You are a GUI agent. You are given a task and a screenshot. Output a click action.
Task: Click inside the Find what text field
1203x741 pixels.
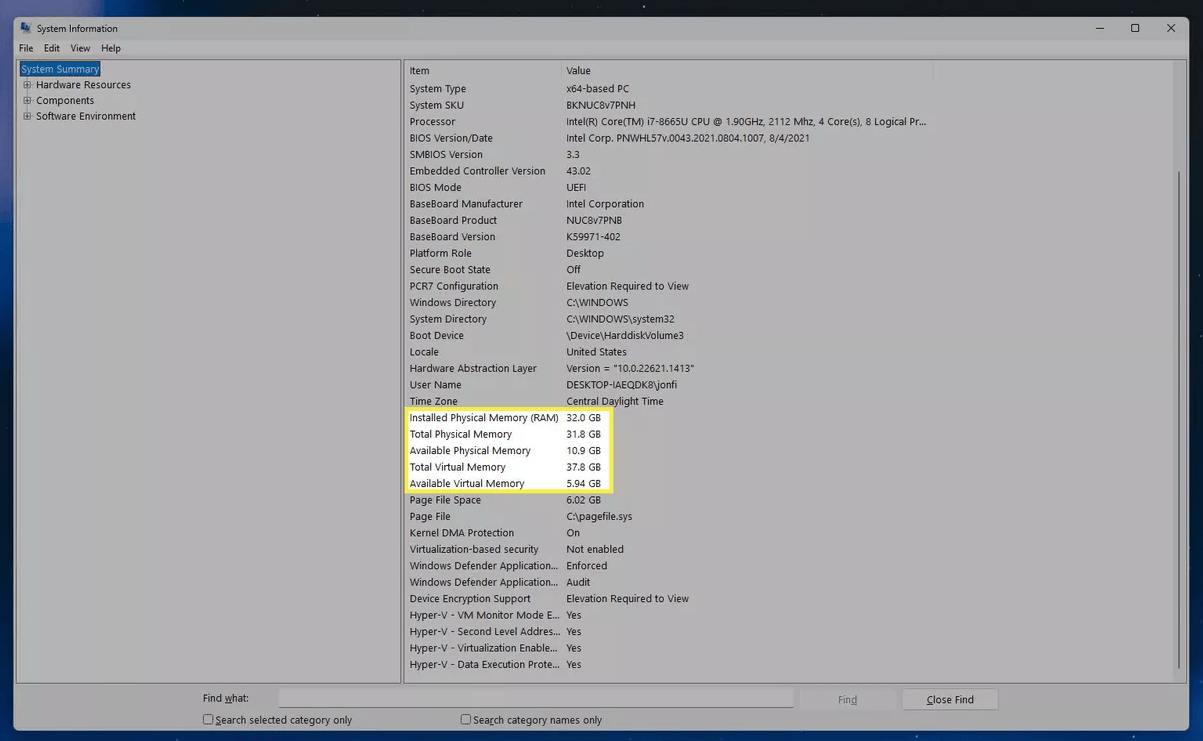click(x=535, y=698)
